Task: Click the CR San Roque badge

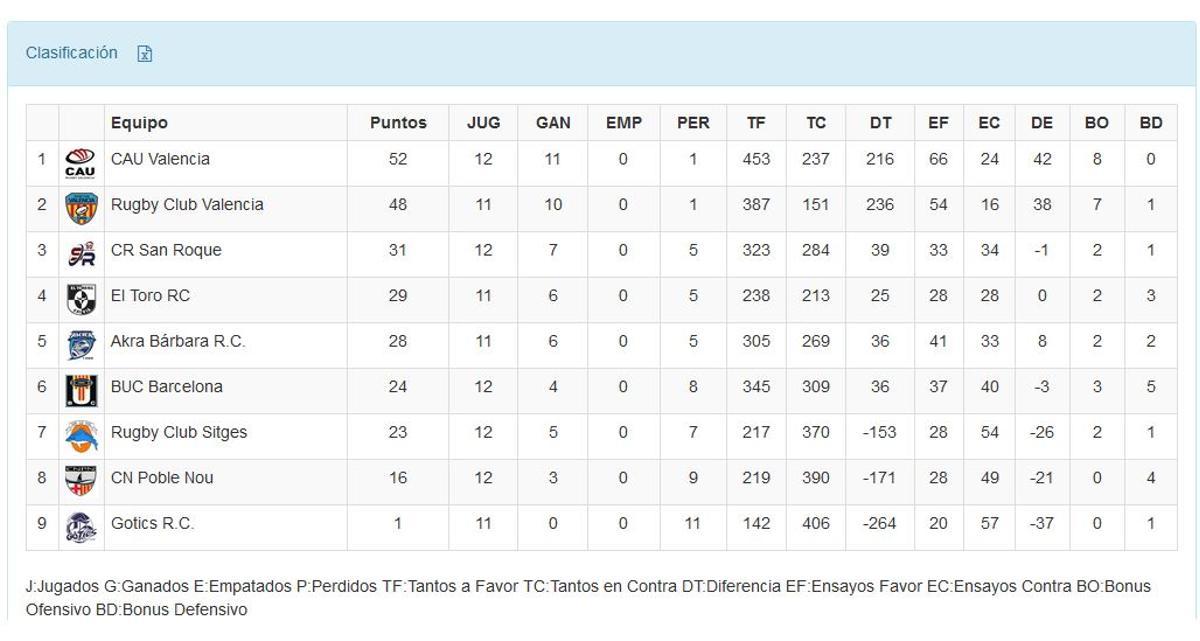Action: (82, 249)
